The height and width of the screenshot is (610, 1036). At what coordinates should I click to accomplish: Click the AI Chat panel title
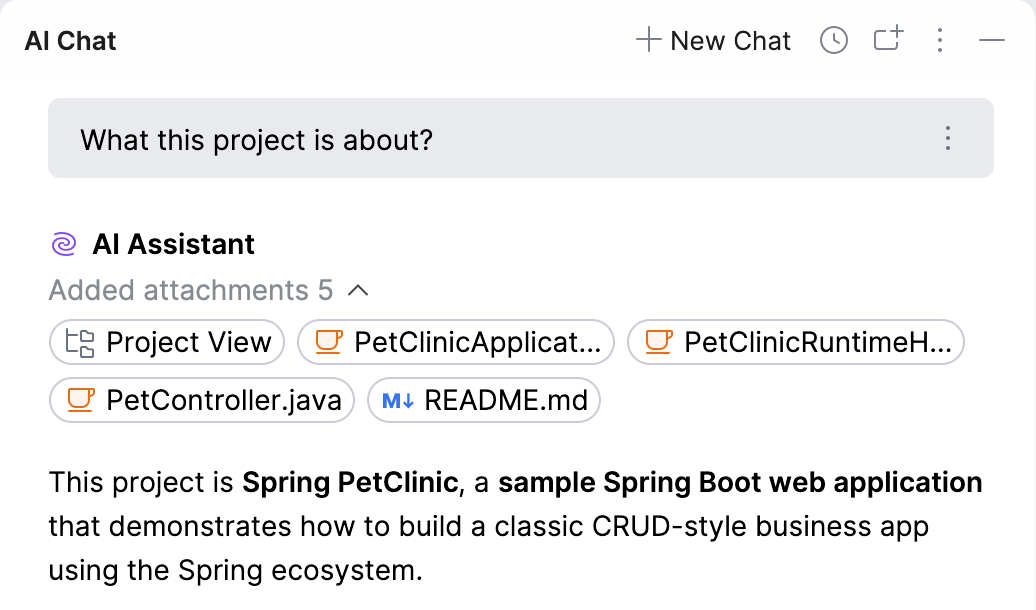point(71,41)
